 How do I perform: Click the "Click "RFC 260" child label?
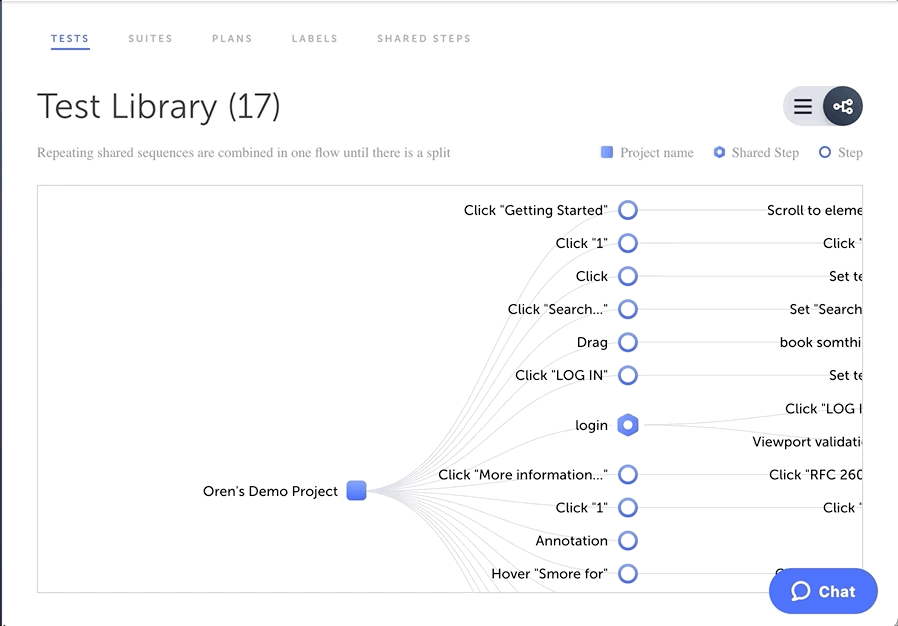[816, 475]
